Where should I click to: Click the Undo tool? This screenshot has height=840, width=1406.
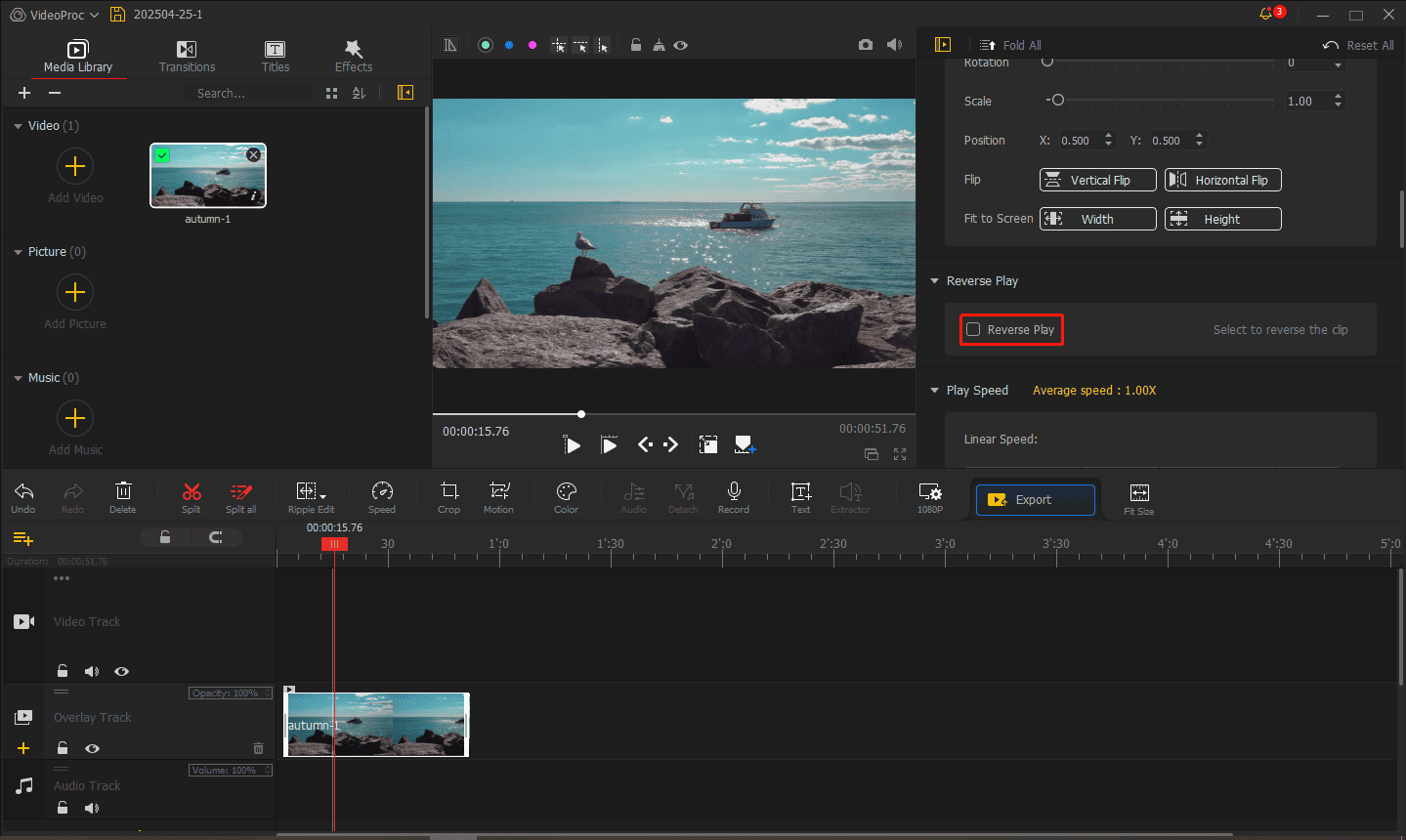pos(23,497)
